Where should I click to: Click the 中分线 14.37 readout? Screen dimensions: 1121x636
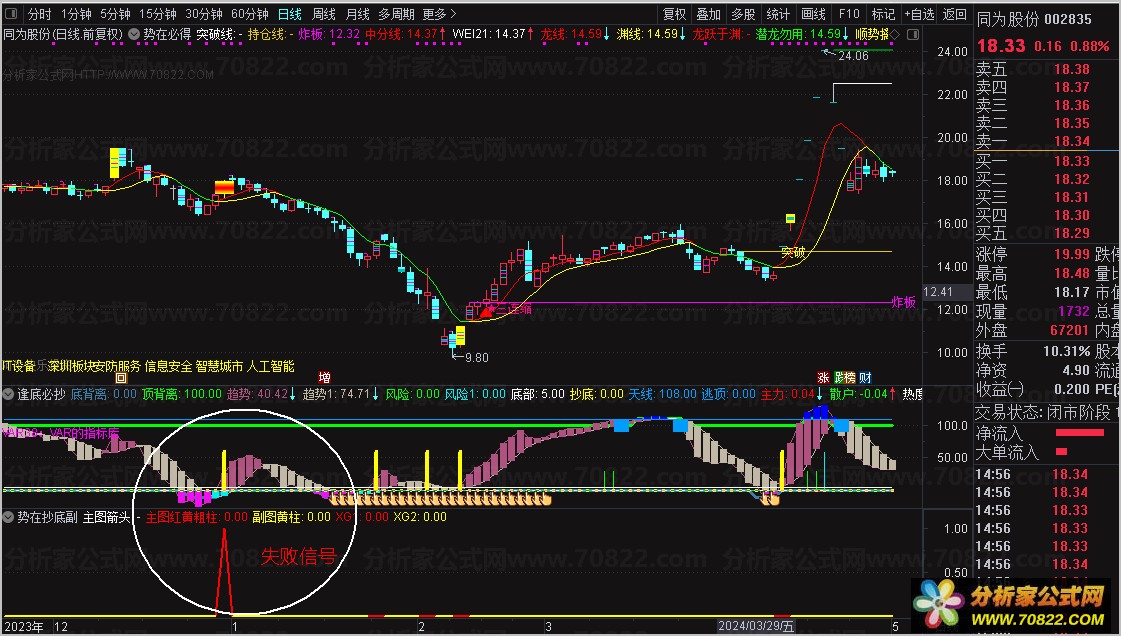coord(405,34)
